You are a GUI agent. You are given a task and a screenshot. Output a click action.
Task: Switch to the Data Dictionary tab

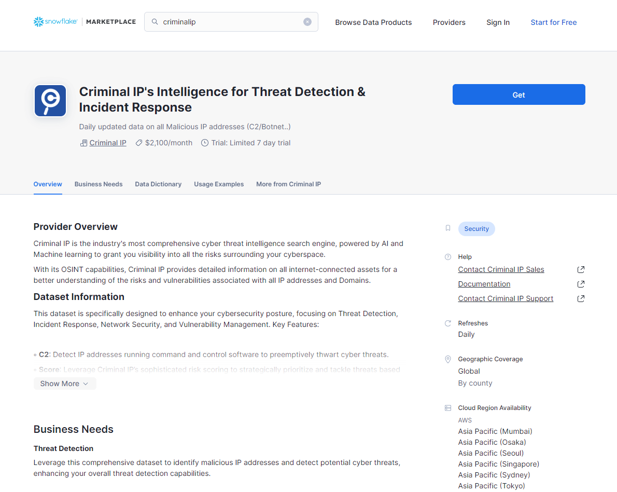coord(158,184)
